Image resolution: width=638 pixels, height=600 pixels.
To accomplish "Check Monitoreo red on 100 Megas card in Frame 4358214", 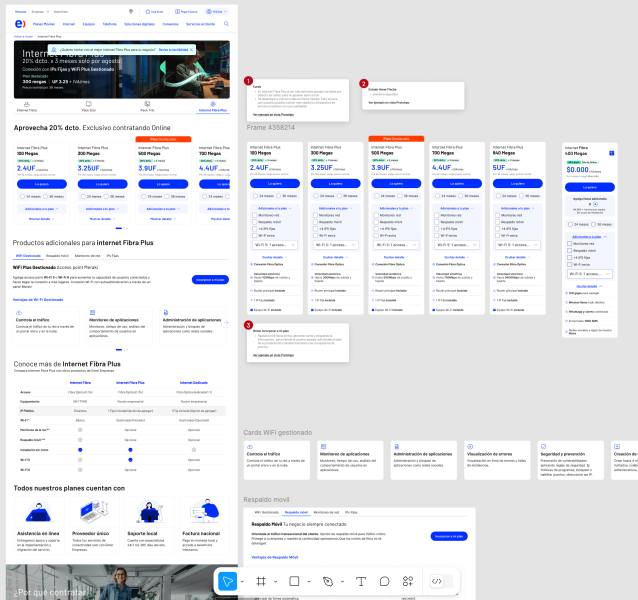I will click(255, 215).
